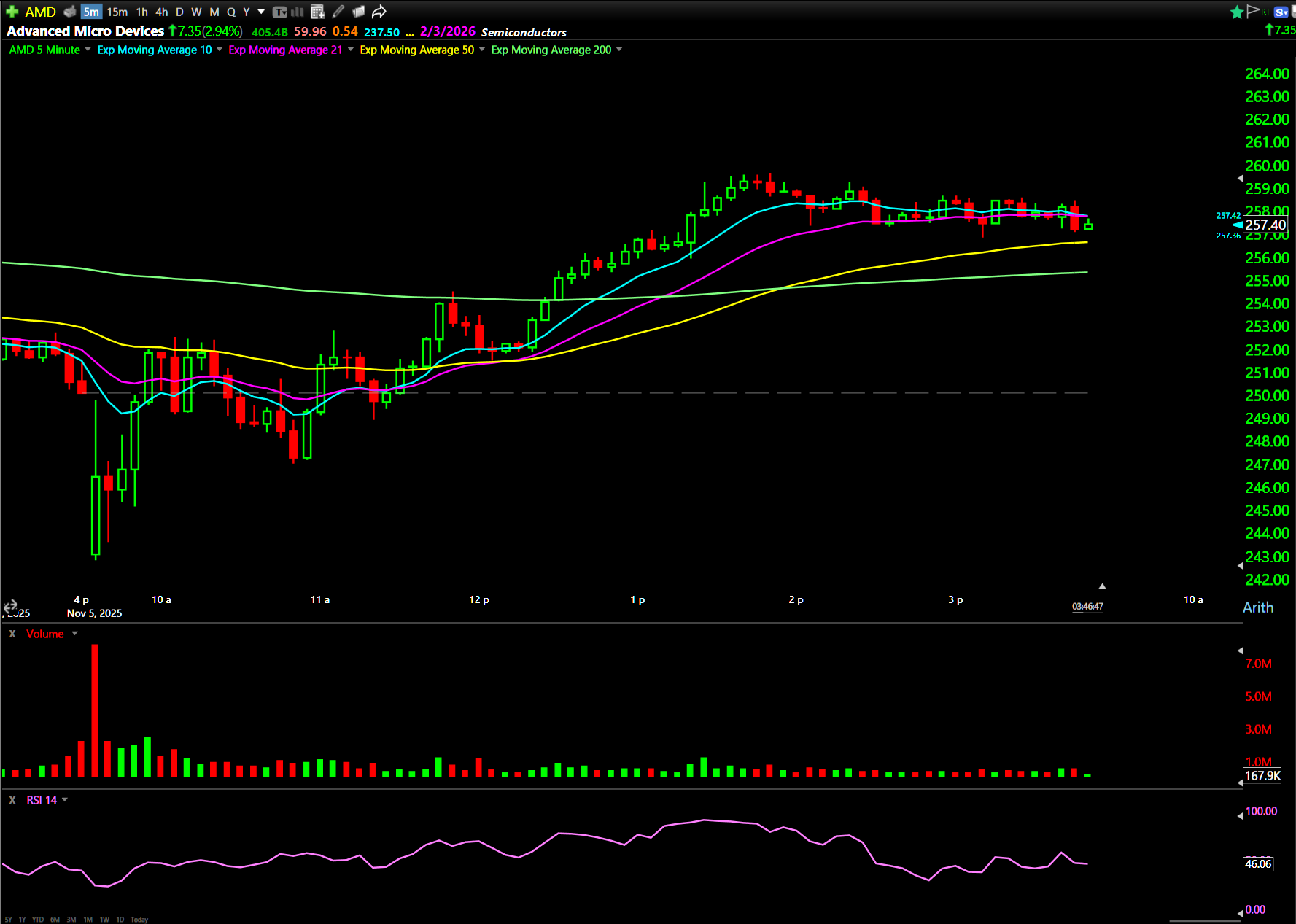Open the add indicator table icon

[x=317, y=12]
